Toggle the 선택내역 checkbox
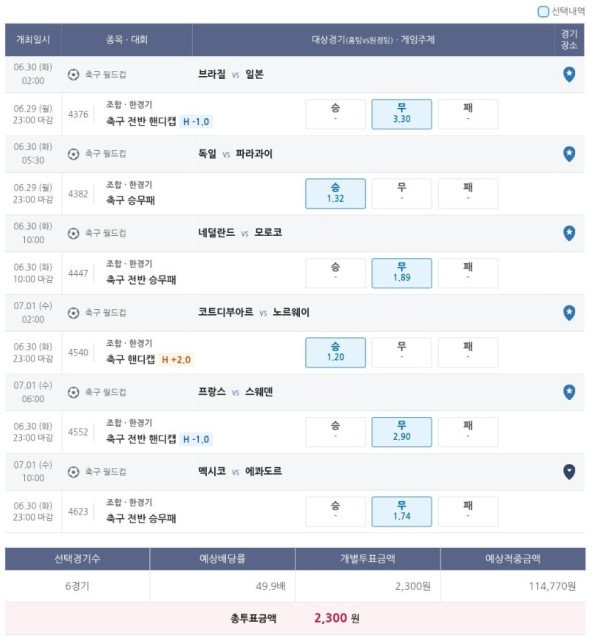The height and width of the screenshot is (636, 600). (543, 11)
